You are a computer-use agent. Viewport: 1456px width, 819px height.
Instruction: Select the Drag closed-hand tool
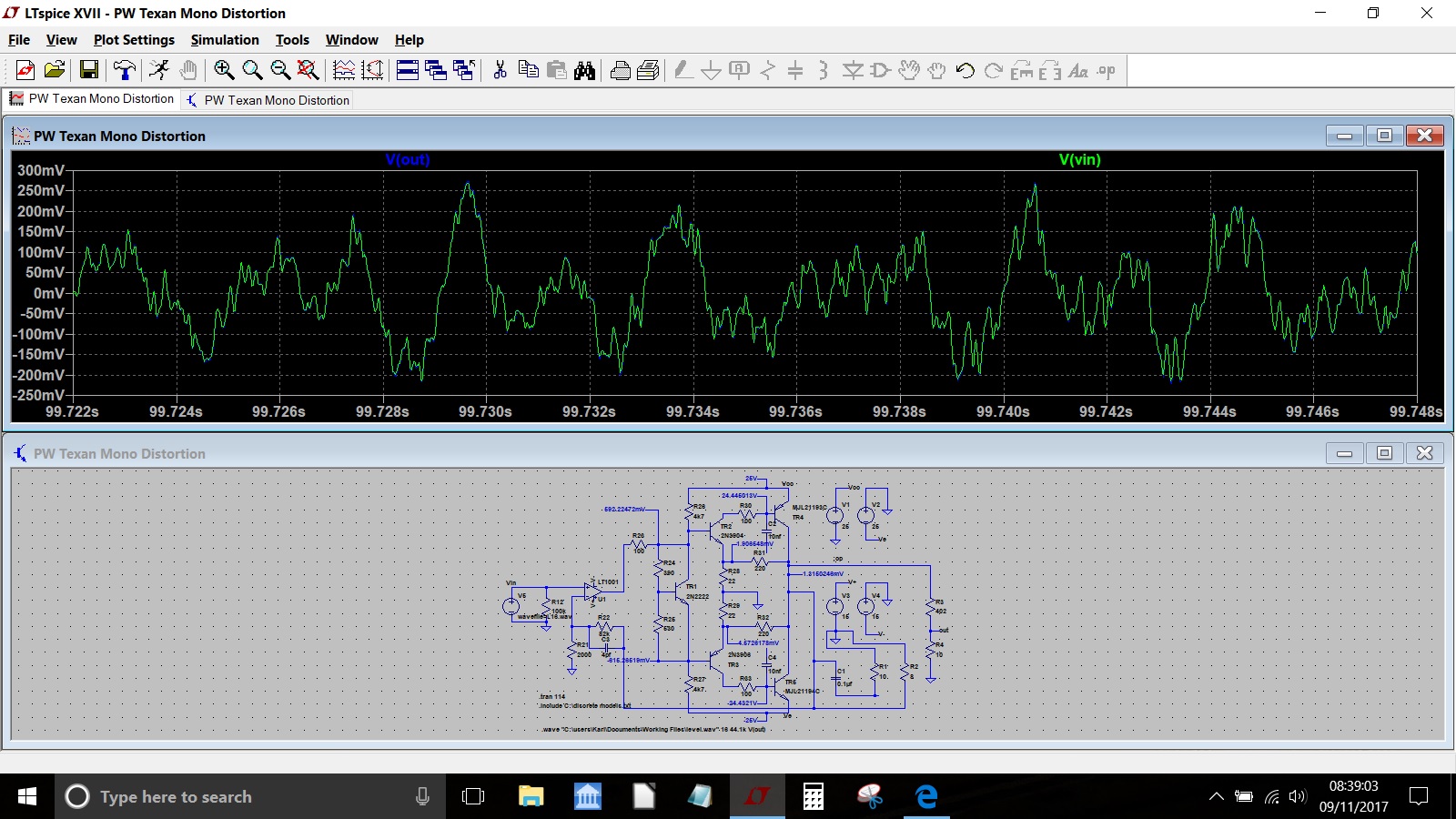pos(937,70)
